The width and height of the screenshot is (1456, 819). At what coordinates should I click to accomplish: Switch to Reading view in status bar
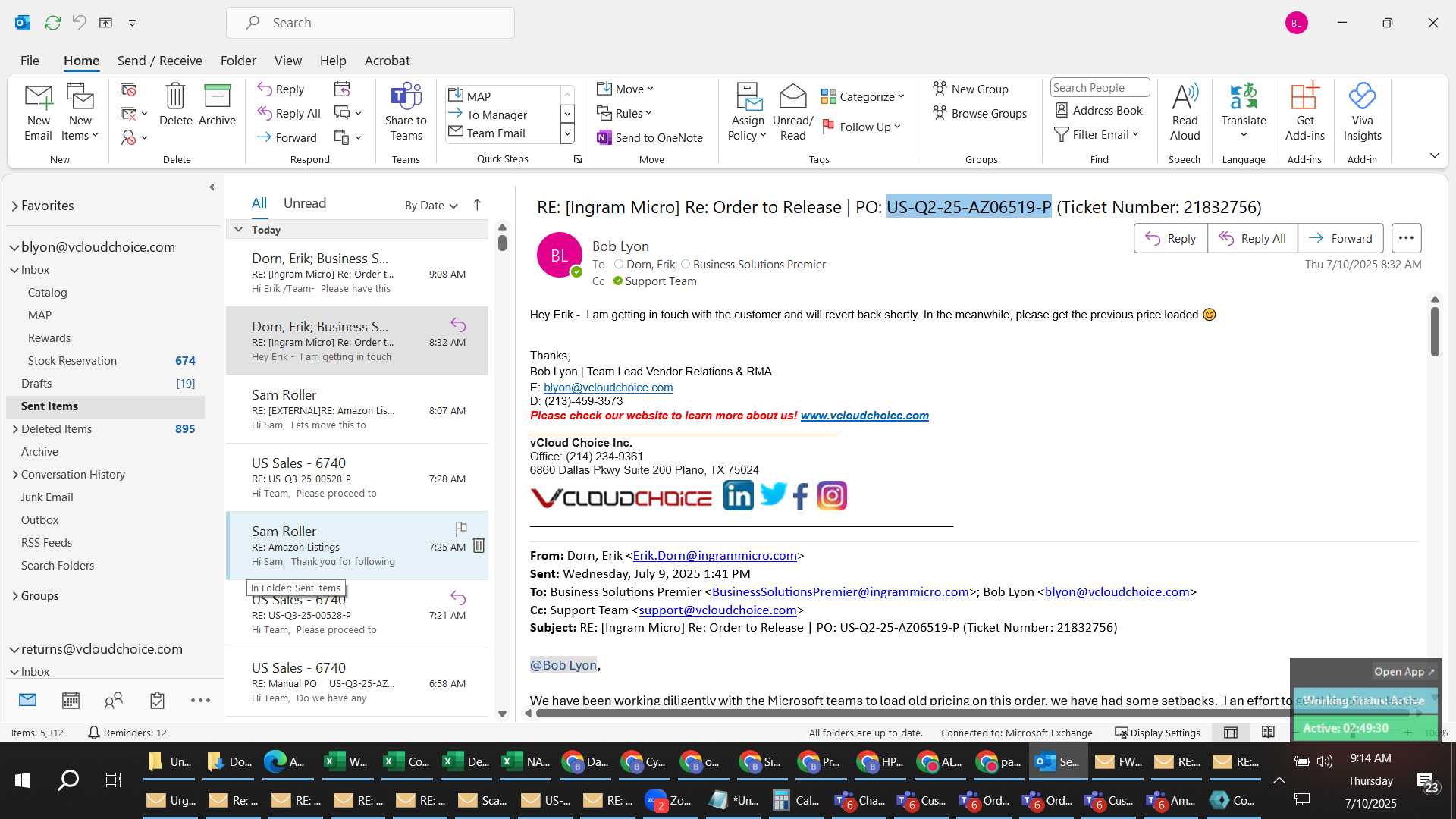click(x=1268, y=733)
